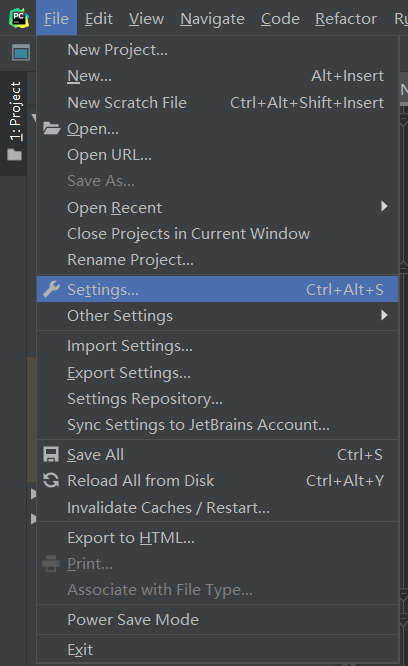Click the folder icon in Project sidebar tab
Screen dimensions: 408x666
[14, 155]
